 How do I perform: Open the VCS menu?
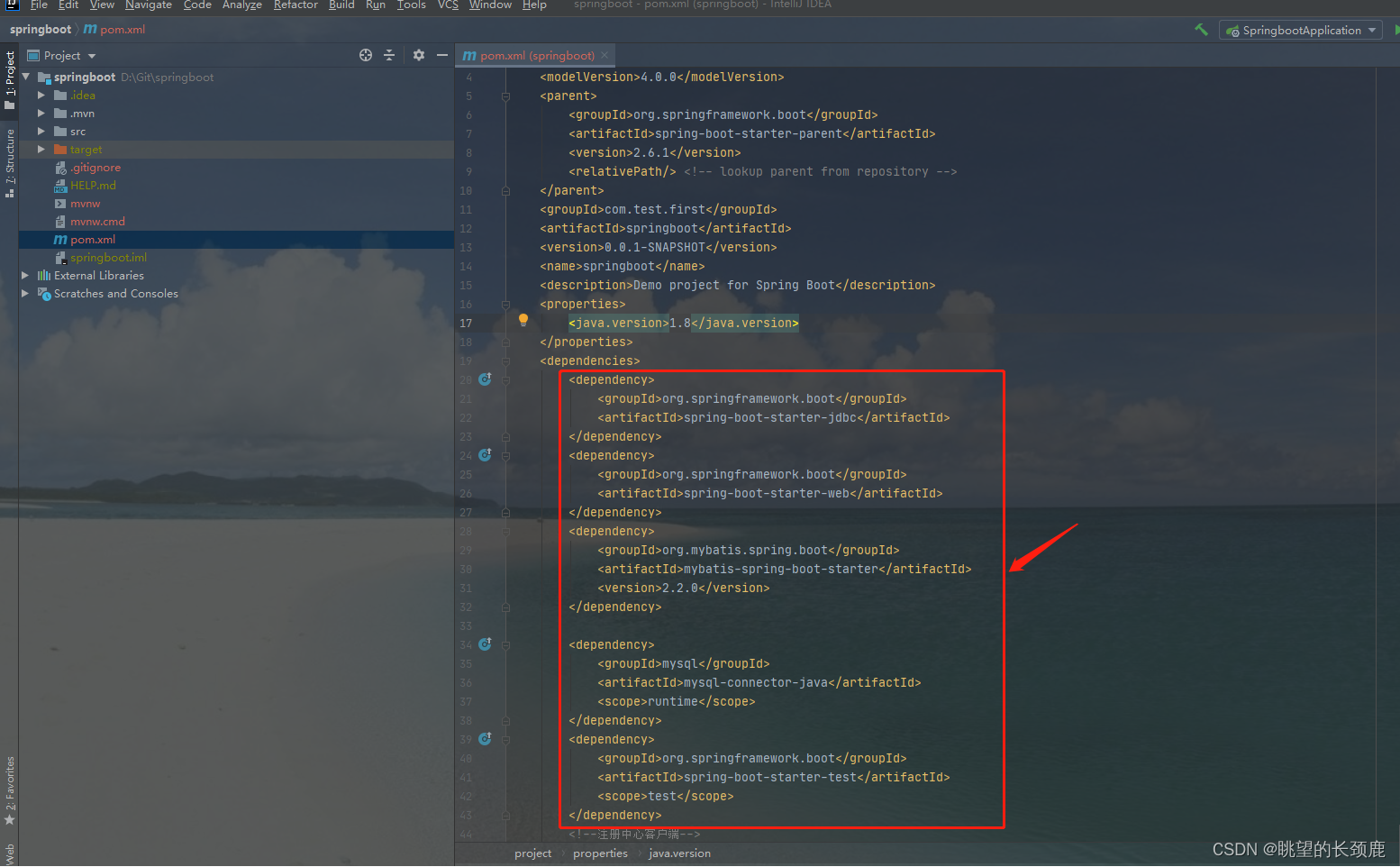[x=448, y=5]
